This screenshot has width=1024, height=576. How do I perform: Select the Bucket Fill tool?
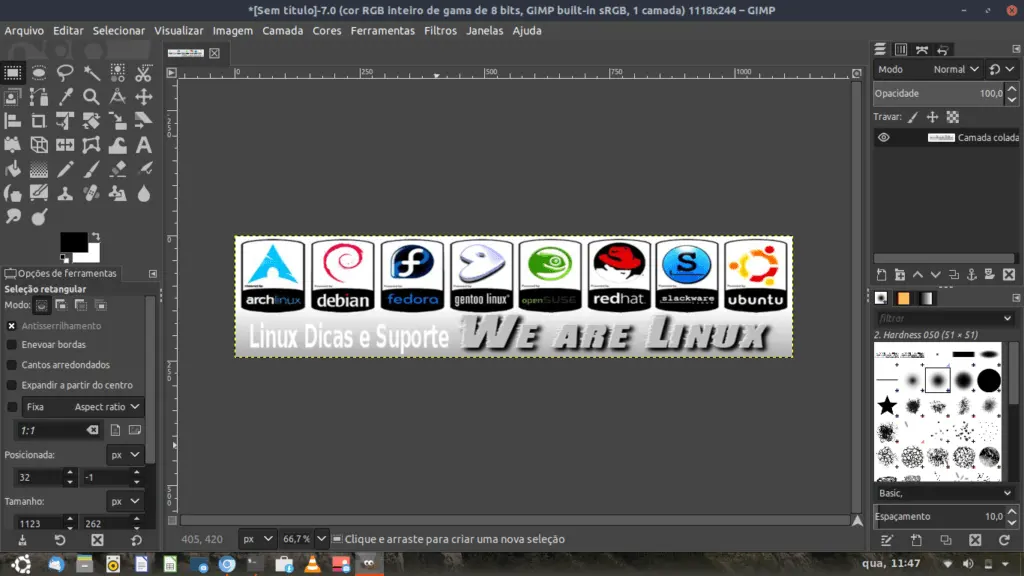tap(12, 169)
